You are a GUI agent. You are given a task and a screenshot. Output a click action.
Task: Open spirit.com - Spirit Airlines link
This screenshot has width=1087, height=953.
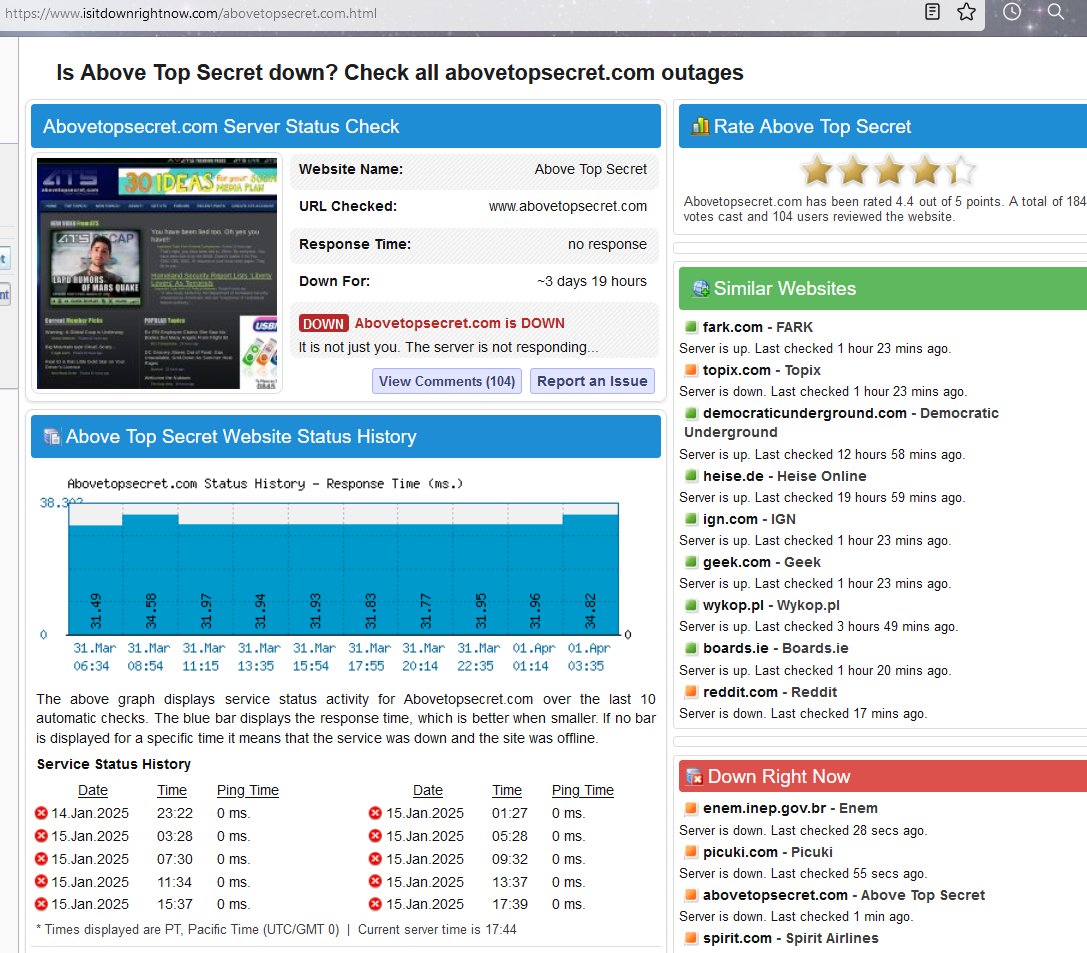791,938
